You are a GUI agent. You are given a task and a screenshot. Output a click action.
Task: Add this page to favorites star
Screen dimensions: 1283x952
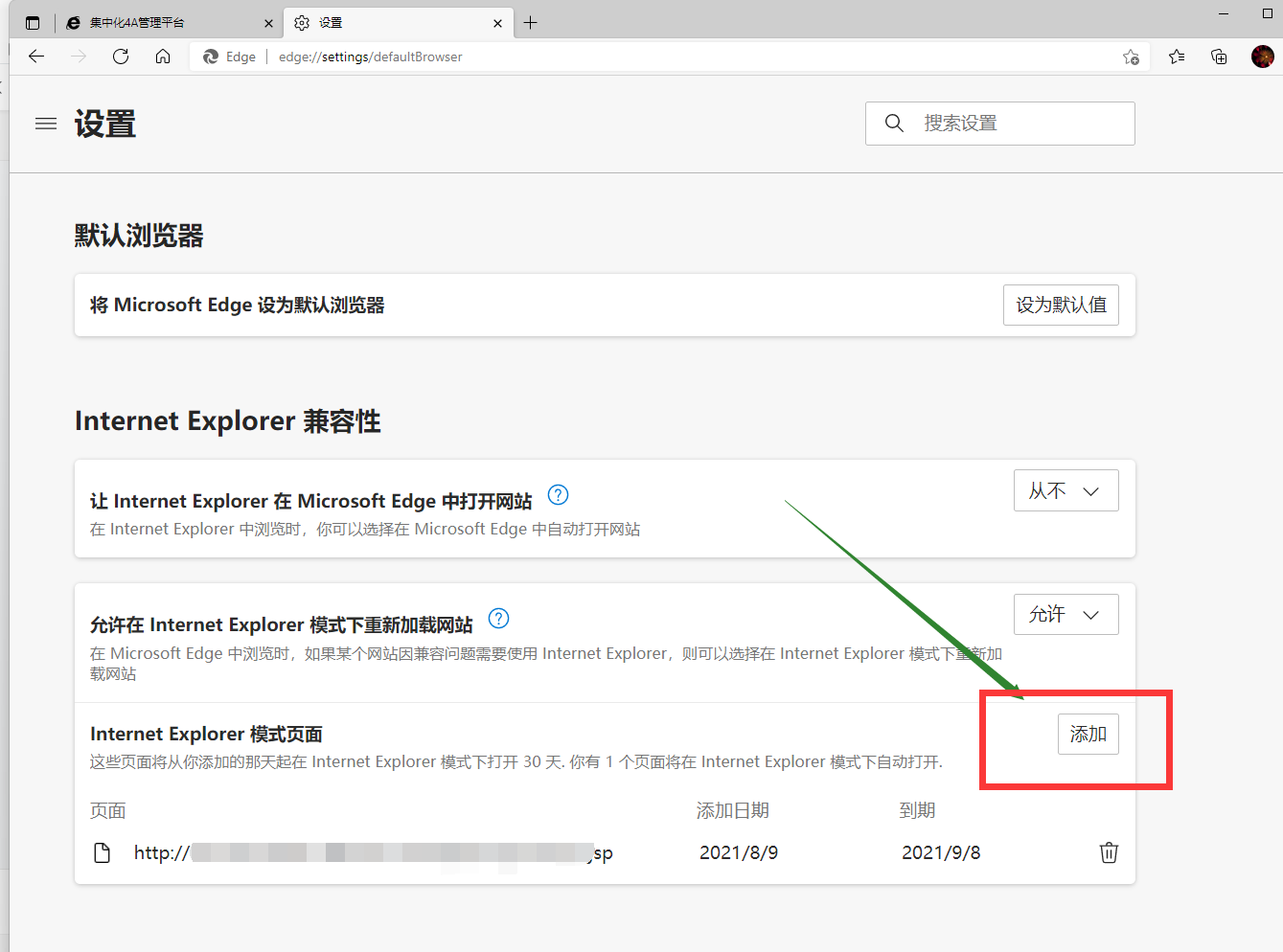(x=1131, y=57)
